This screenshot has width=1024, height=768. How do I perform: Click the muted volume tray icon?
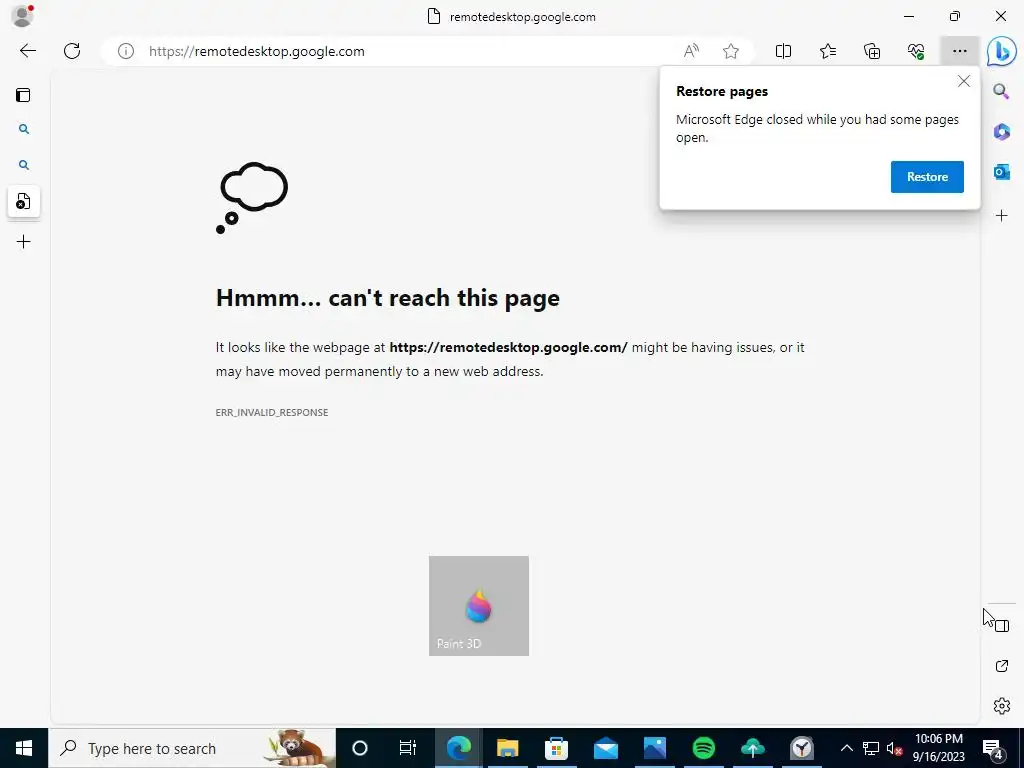tap(894, 748)
